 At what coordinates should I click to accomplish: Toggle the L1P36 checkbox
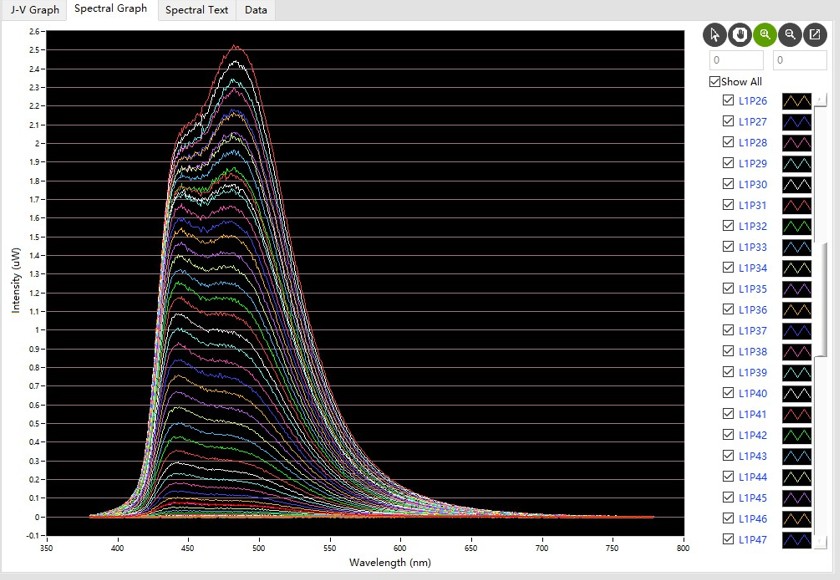pos(728,309)
